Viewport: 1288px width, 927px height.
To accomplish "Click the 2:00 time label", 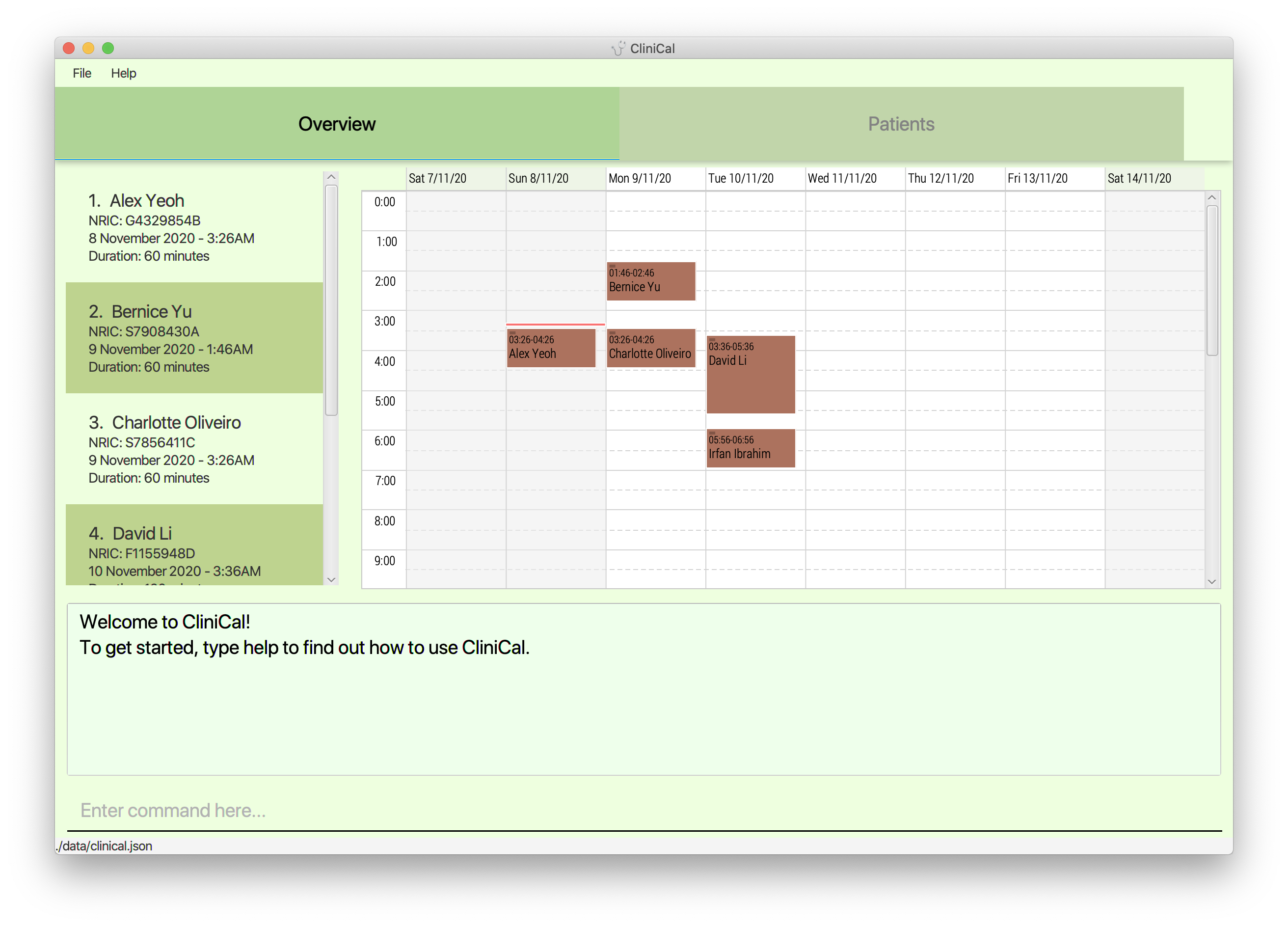I will [x=384, y=281].
